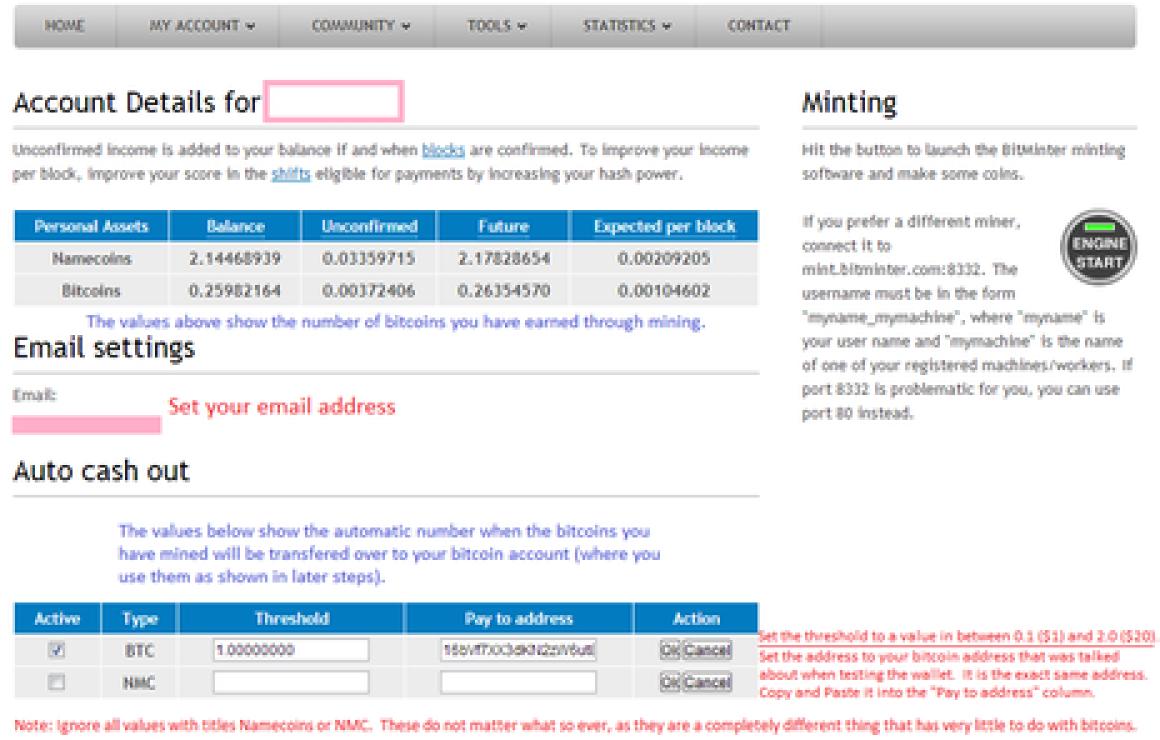Screen dimensions: 1160x740
Task: Click the Unconfirmed column header
Action: coord(369,226)
